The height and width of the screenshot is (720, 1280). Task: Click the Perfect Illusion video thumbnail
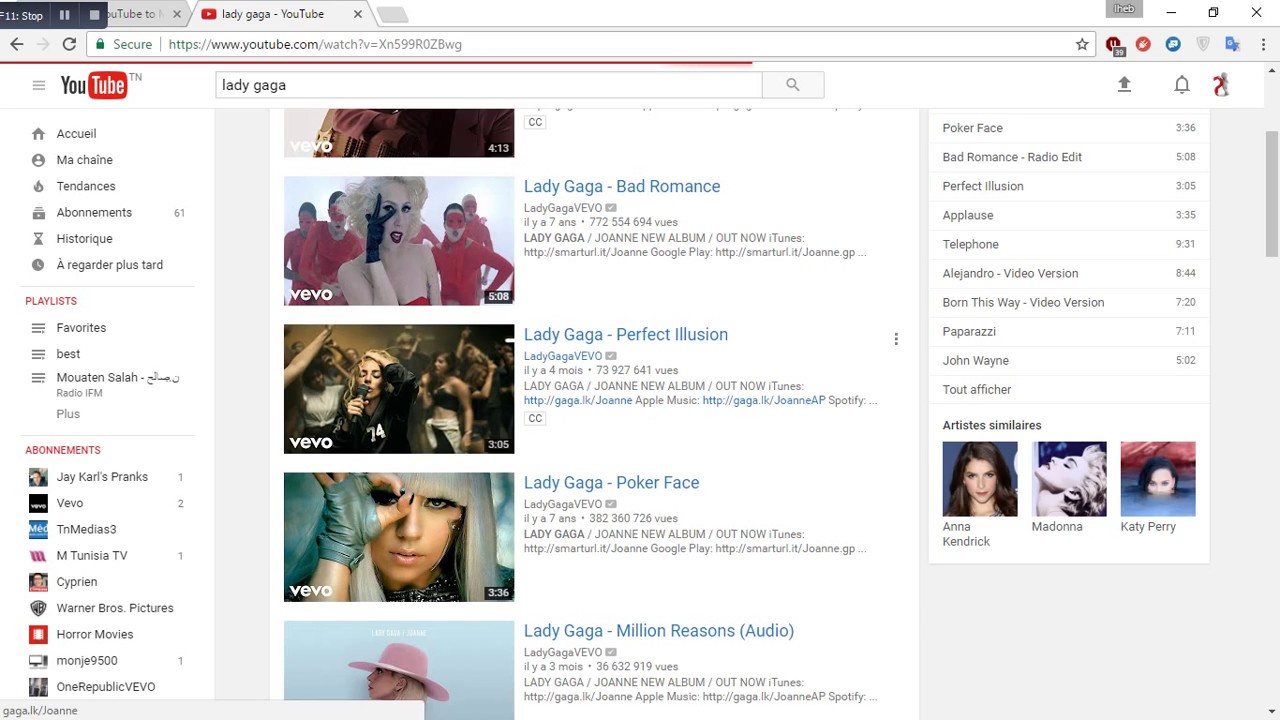tap(399, 389)
